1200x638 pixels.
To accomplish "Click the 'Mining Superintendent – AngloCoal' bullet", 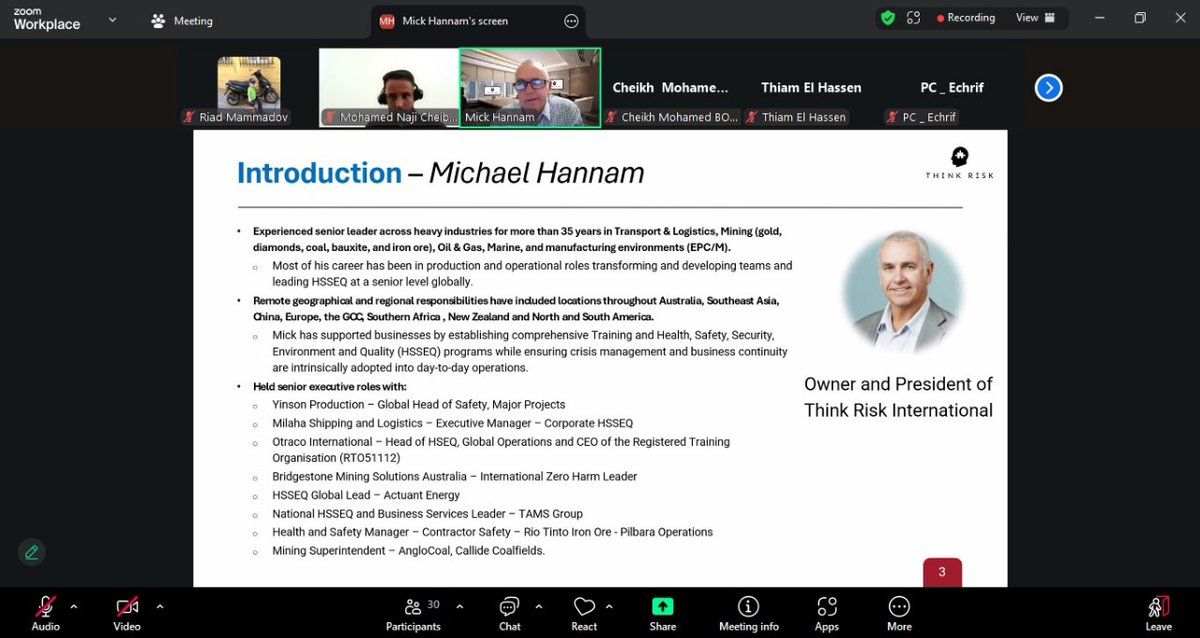I will click(409, 551).
